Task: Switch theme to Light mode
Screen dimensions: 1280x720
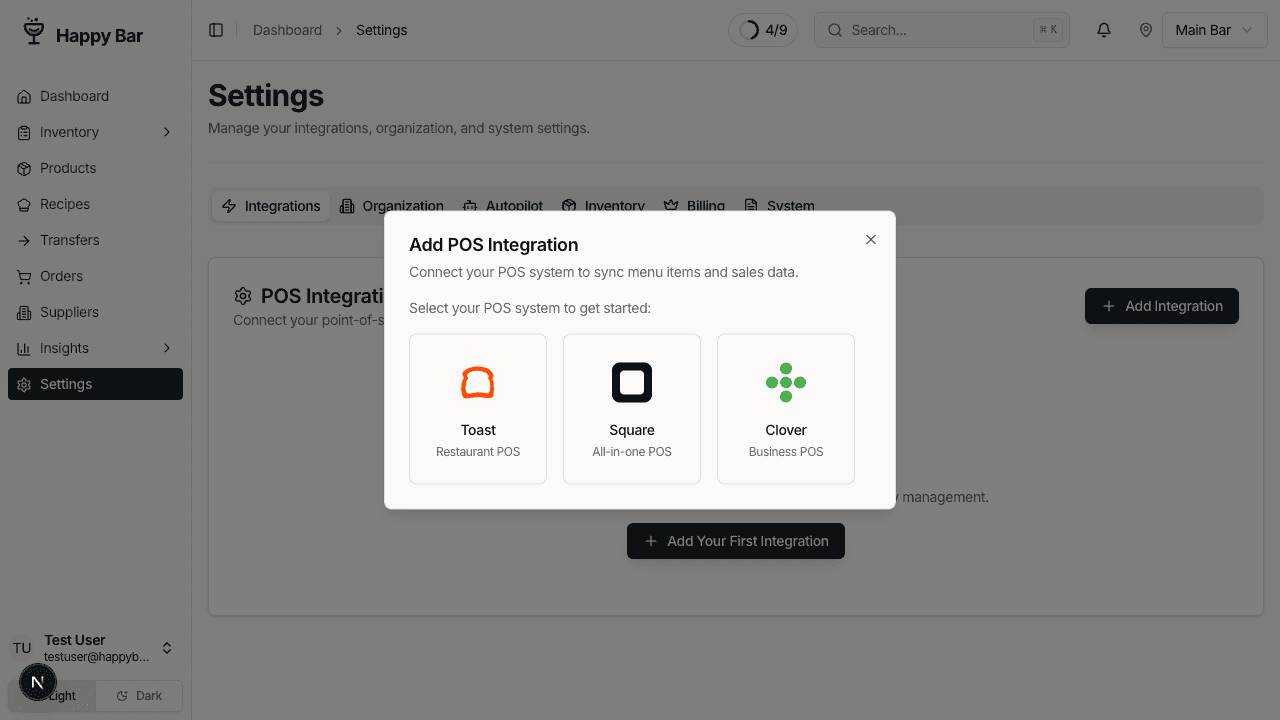Action: point(62,697)
